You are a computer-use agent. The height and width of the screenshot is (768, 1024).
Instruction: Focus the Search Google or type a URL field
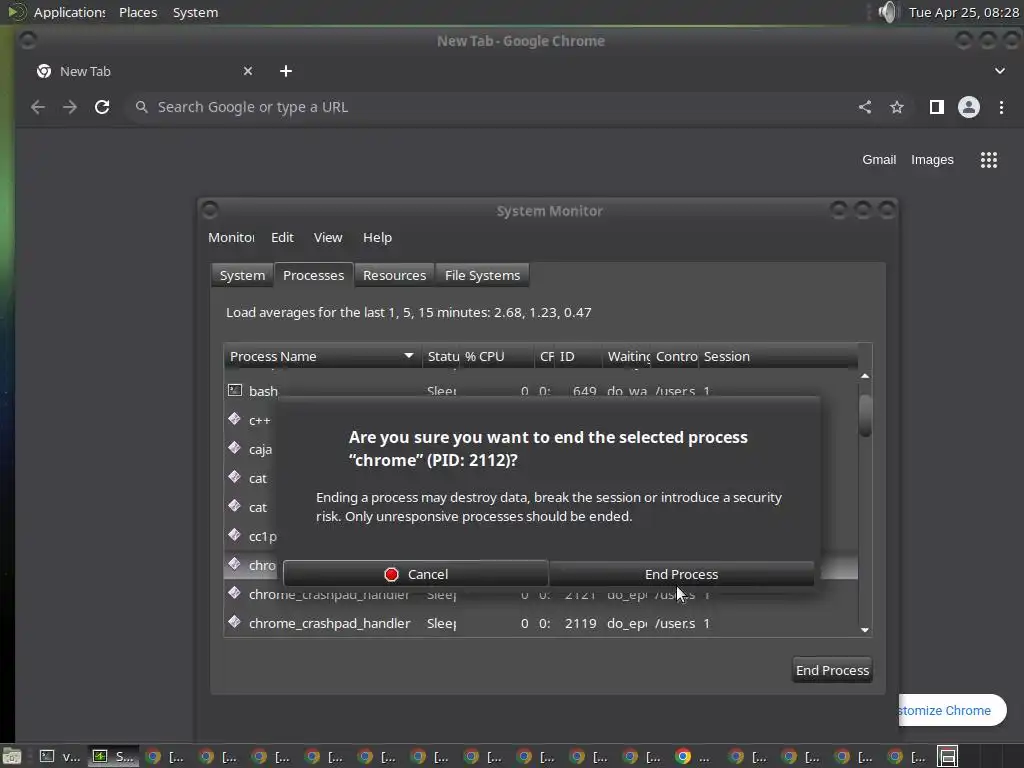click(x=490, y=107)
